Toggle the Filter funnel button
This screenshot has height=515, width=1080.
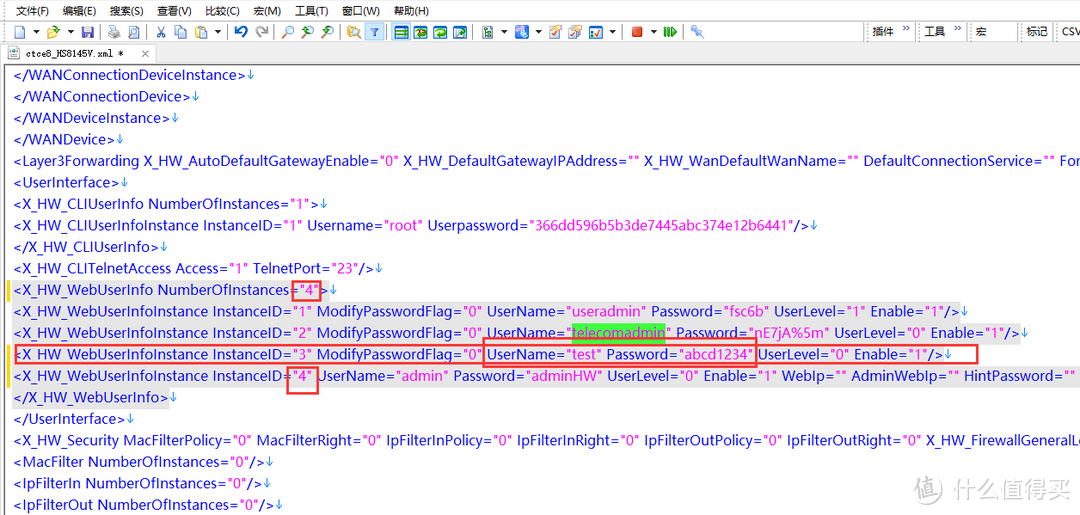coord(374,32)
